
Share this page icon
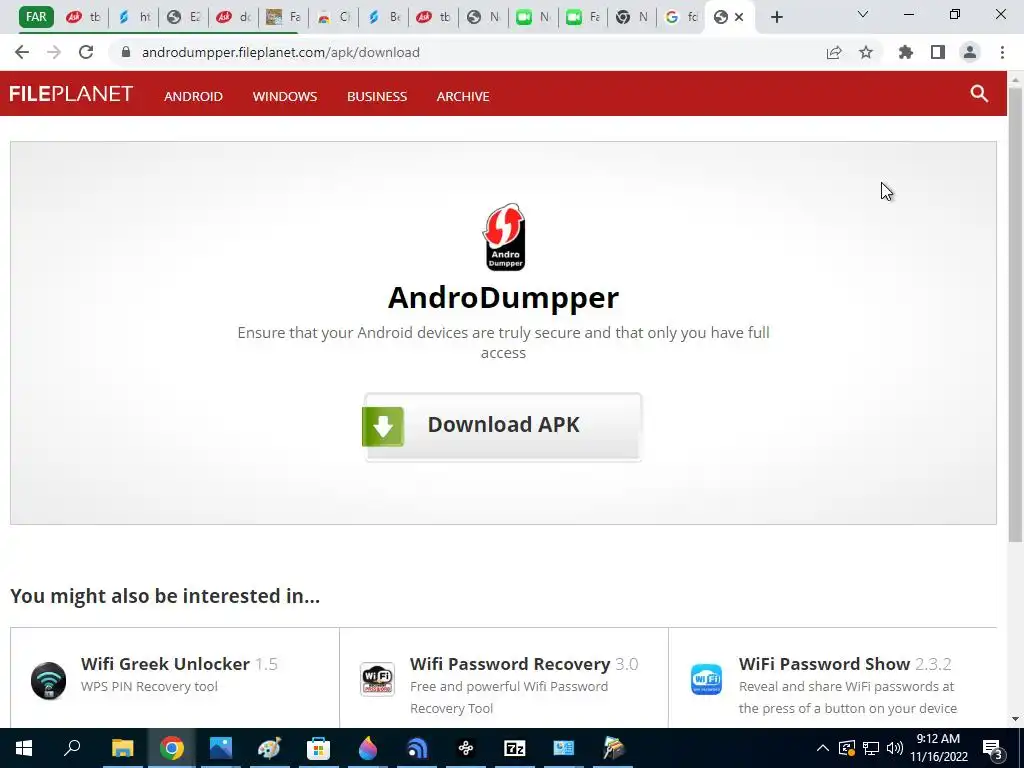pos(834,52)
